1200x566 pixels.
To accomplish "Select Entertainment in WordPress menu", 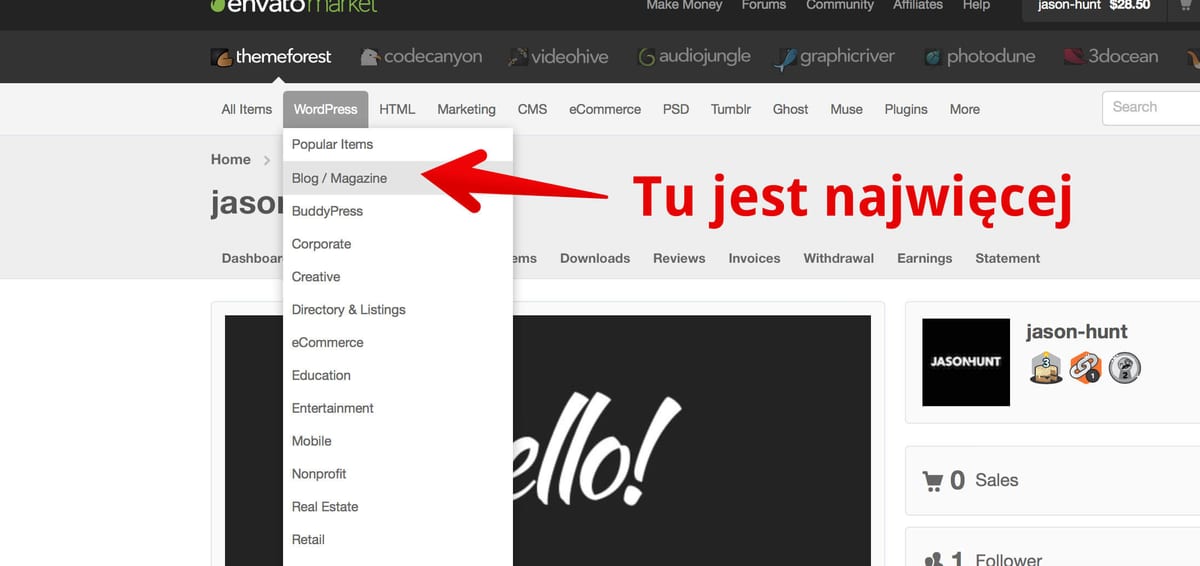I will coord(398,408).
